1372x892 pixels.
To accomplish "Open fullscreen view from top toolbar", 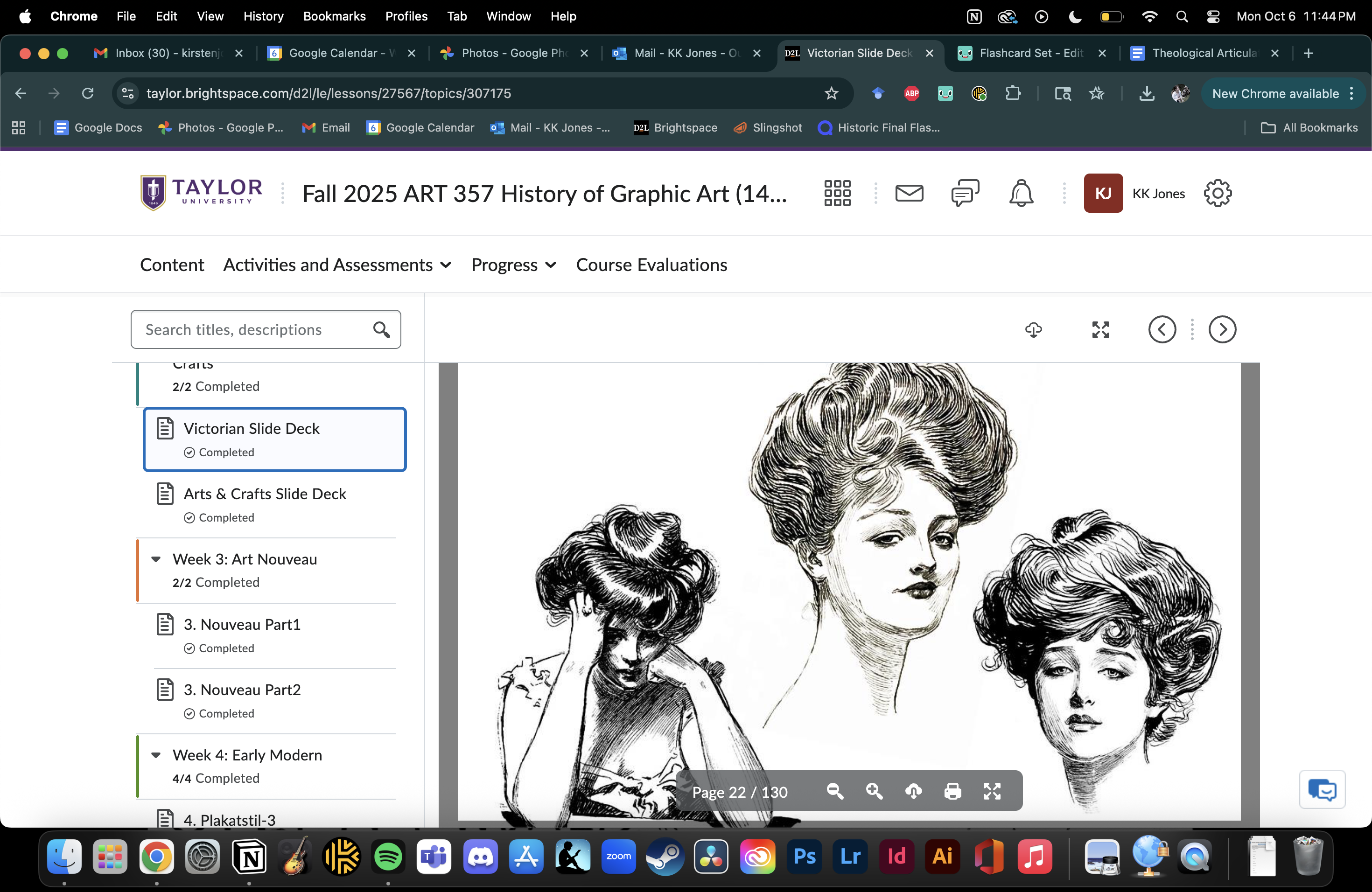I will pyautogui.click(x=1100, y=330).
